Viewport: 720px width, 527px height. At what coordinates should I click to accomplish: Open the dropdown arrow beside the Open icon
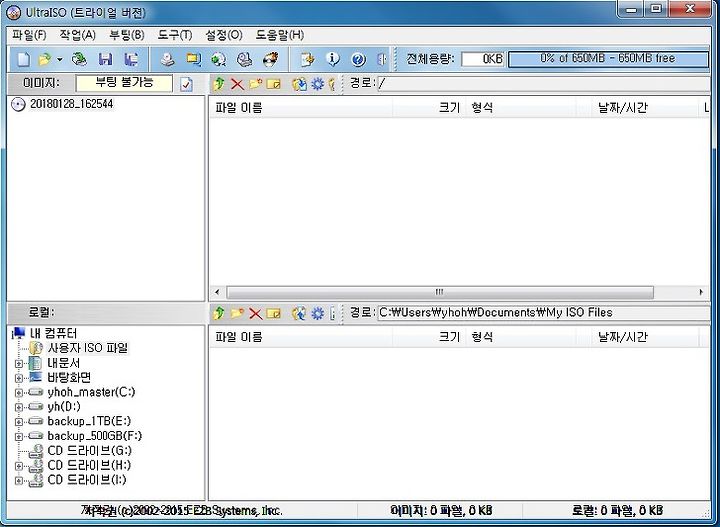tap(60, 59)
